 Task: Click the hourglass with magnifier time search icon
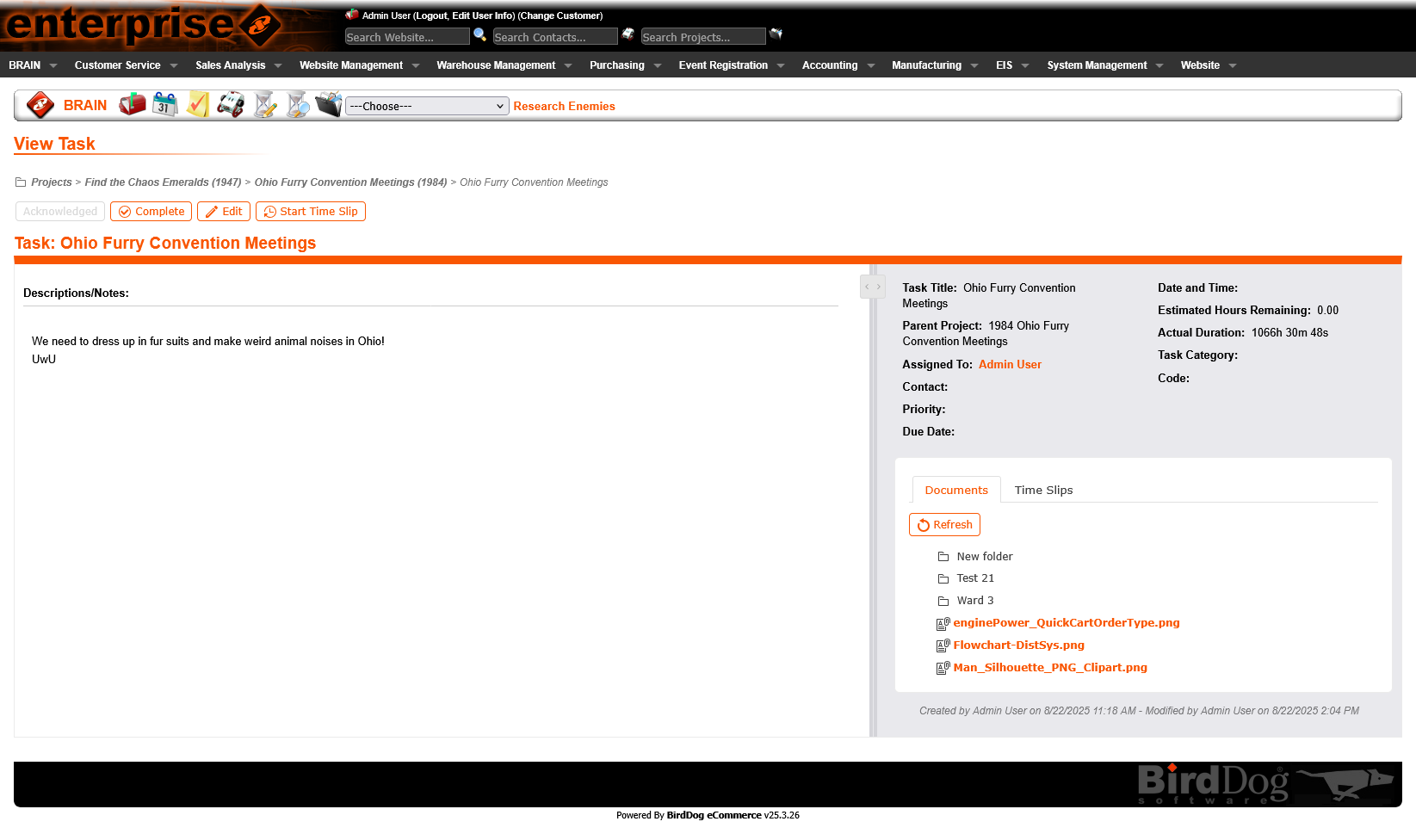click(297, 104)
